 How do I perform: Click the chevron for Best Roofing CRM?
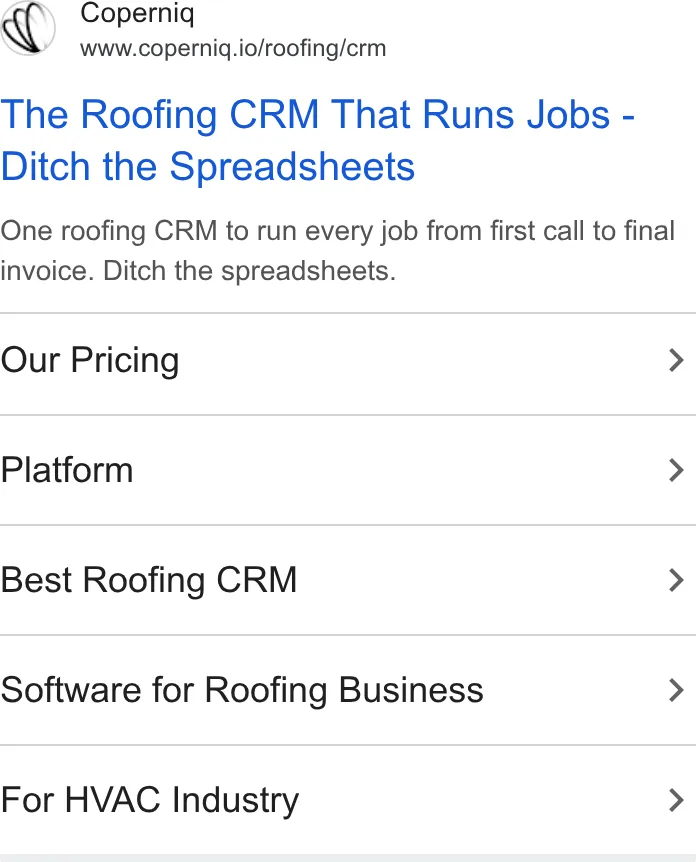676,581
